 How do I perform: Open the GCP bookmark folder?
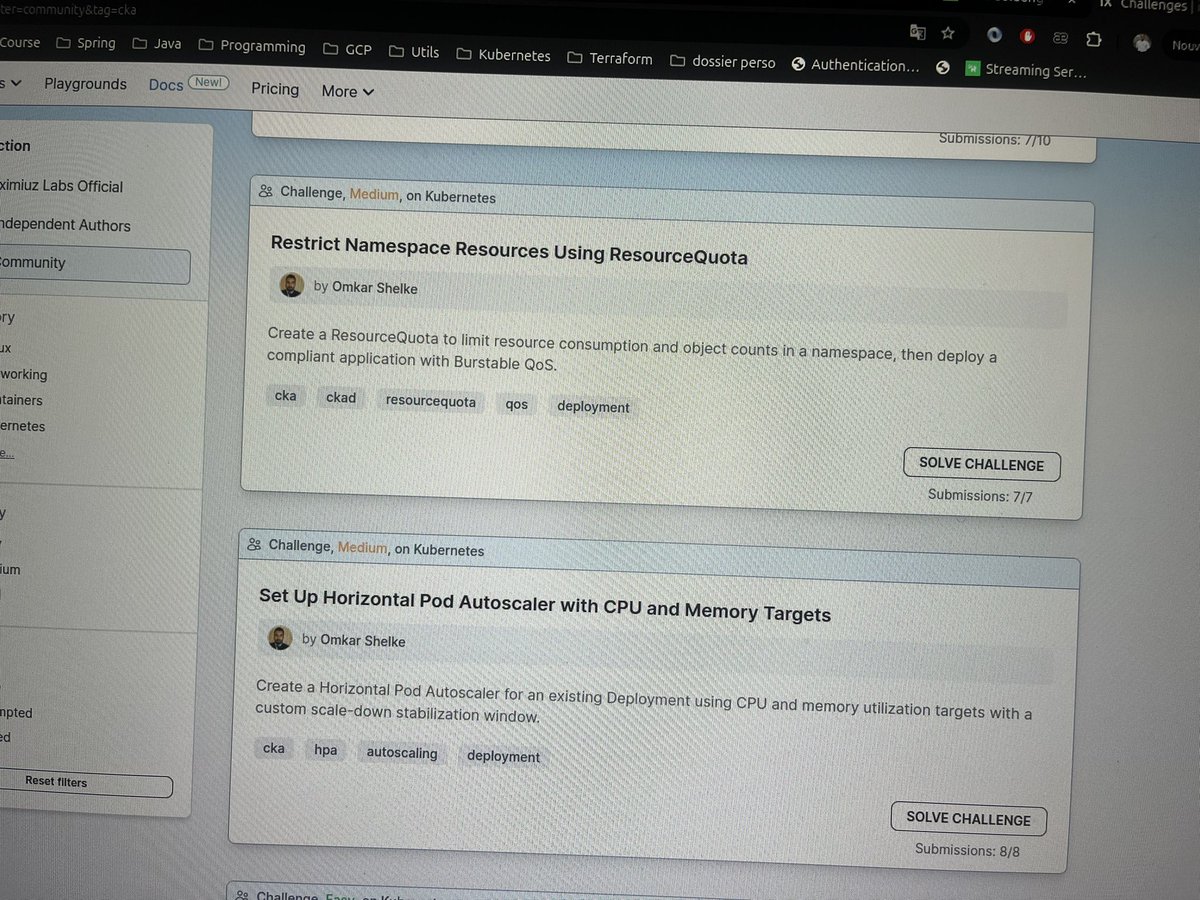[349, 49]
